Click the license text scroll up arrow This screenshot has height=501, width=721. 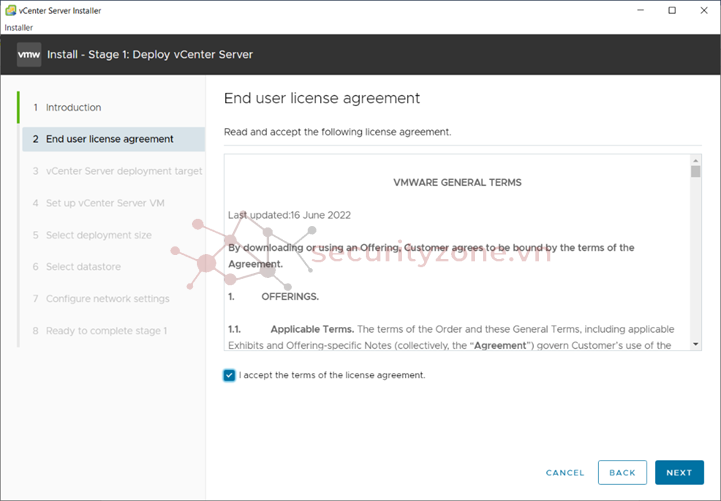click(x=695, y=160)
